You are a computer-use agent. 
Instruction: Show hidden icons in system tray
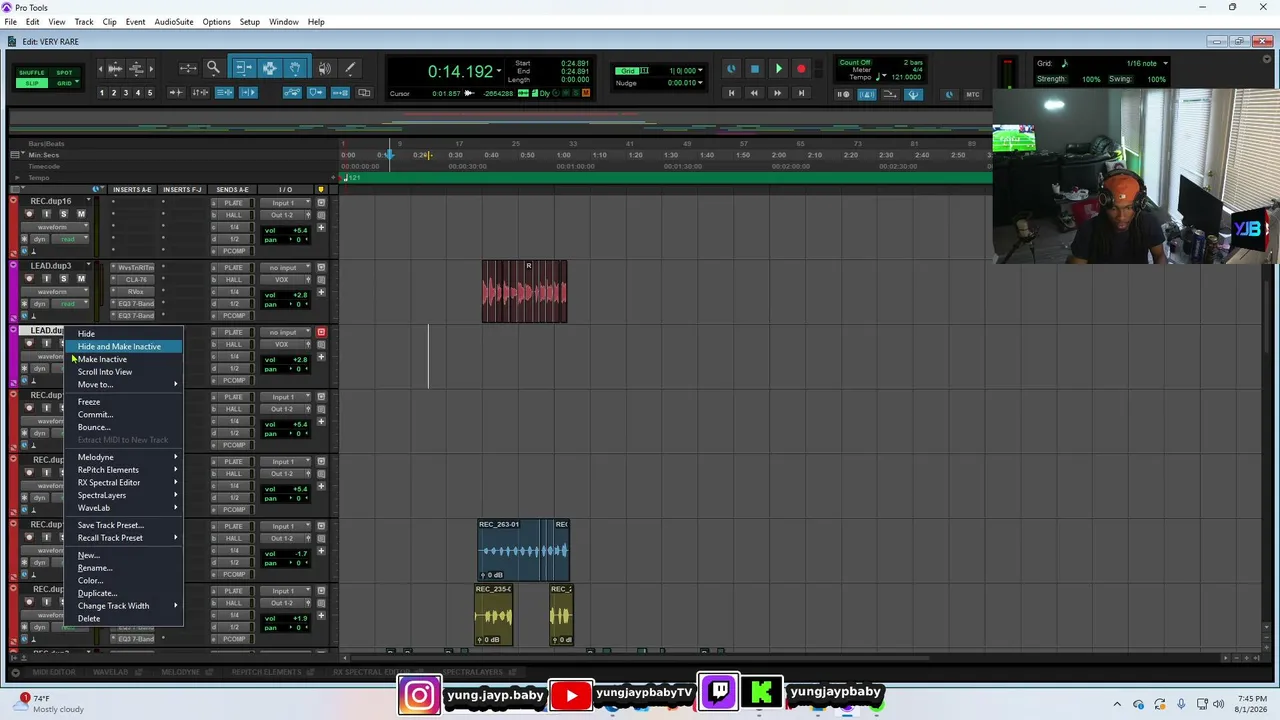(x=1117, y=704)
